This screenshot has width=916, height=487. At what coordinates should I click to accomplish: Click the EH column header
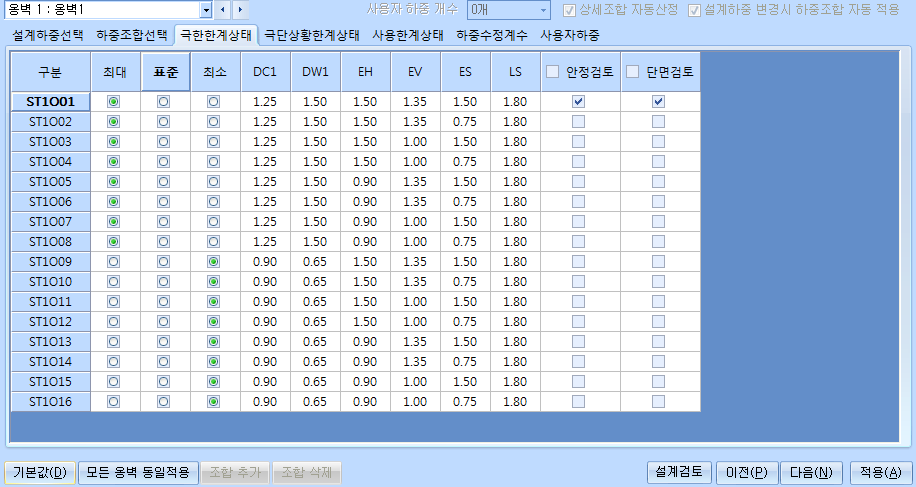point(366,72)
